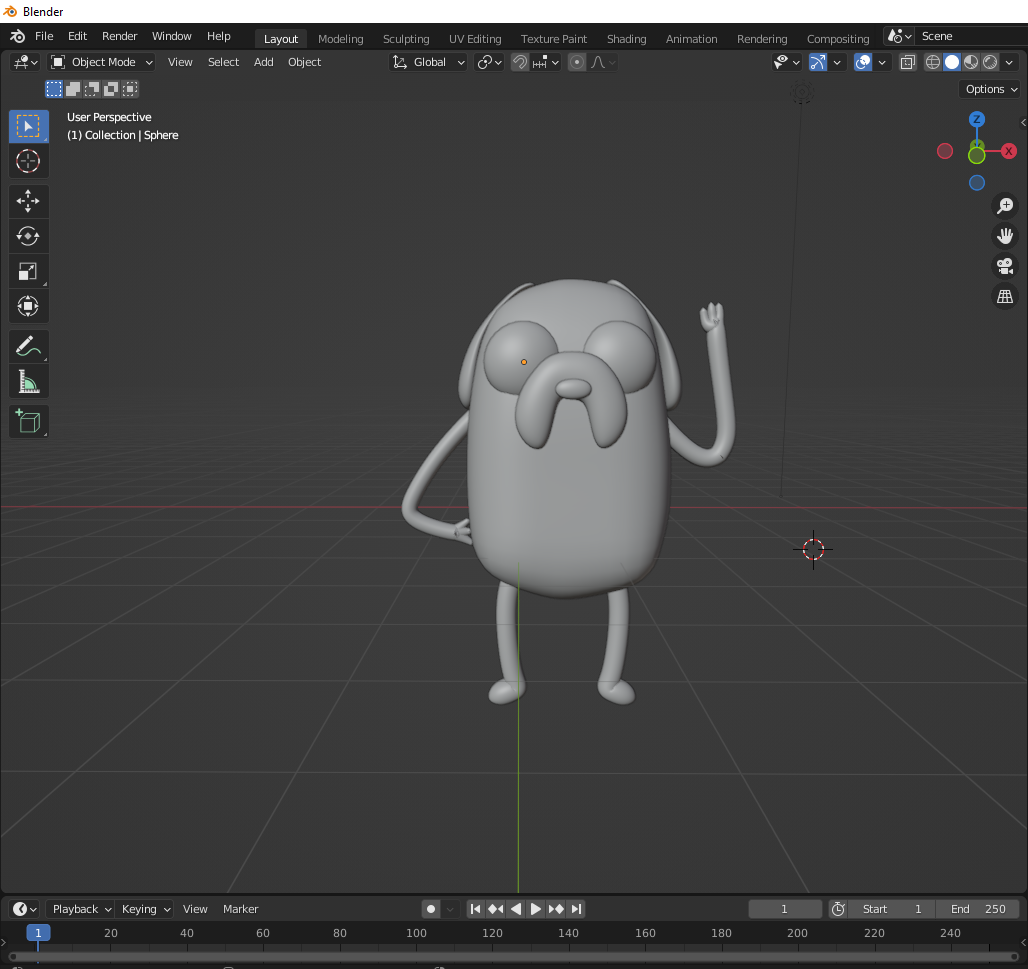Click the blue Z axis gizmo
The width and height of the screenshot is (1028, 969).
[977, 119]
